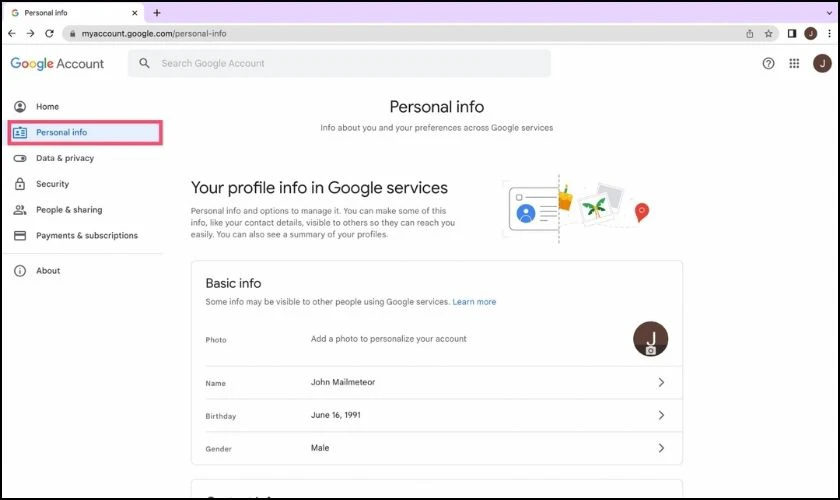Click the Security lock icon in sidebar

coord(20,184)
